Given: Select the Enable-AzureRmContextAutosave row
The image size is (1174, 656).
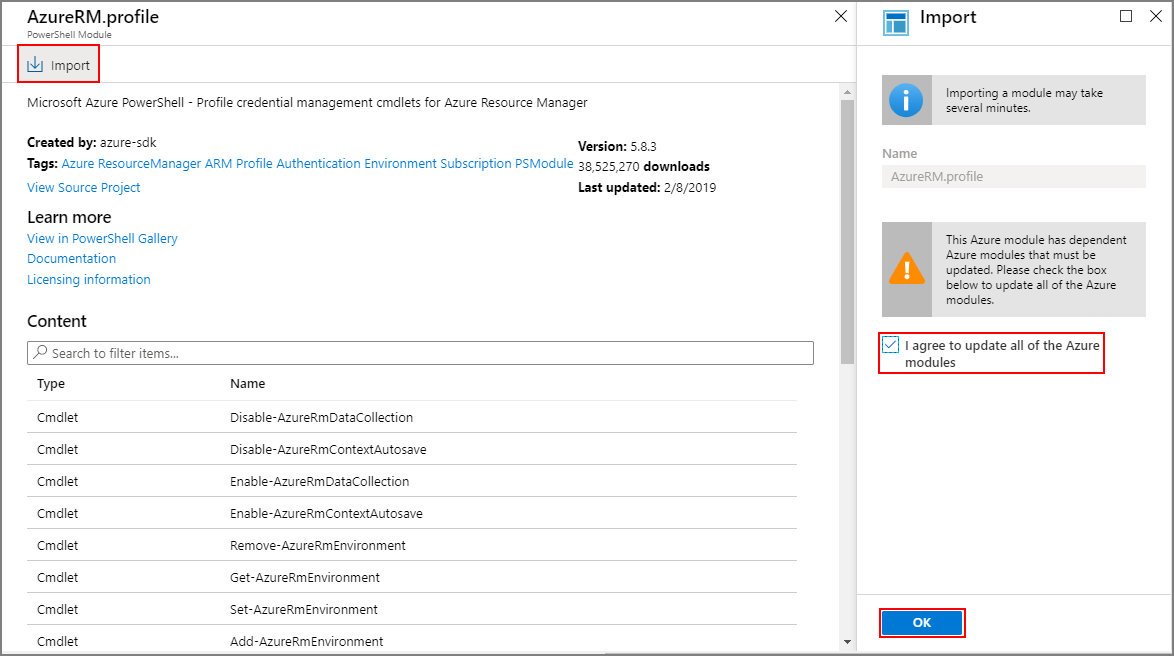Looking at the screenshot, I should coord(412,514).
